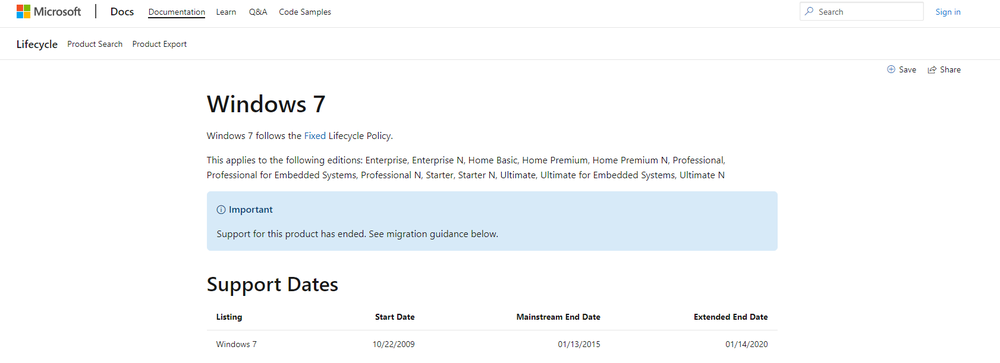Click the Extended End Date header

click(731, 317)
